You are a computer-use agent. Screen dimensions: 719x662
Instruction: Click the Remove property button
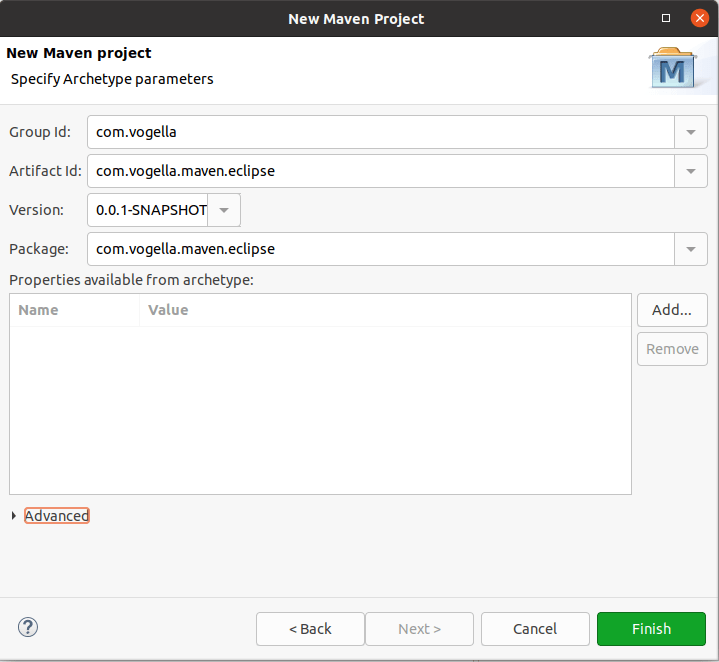[x=672, y=349]
